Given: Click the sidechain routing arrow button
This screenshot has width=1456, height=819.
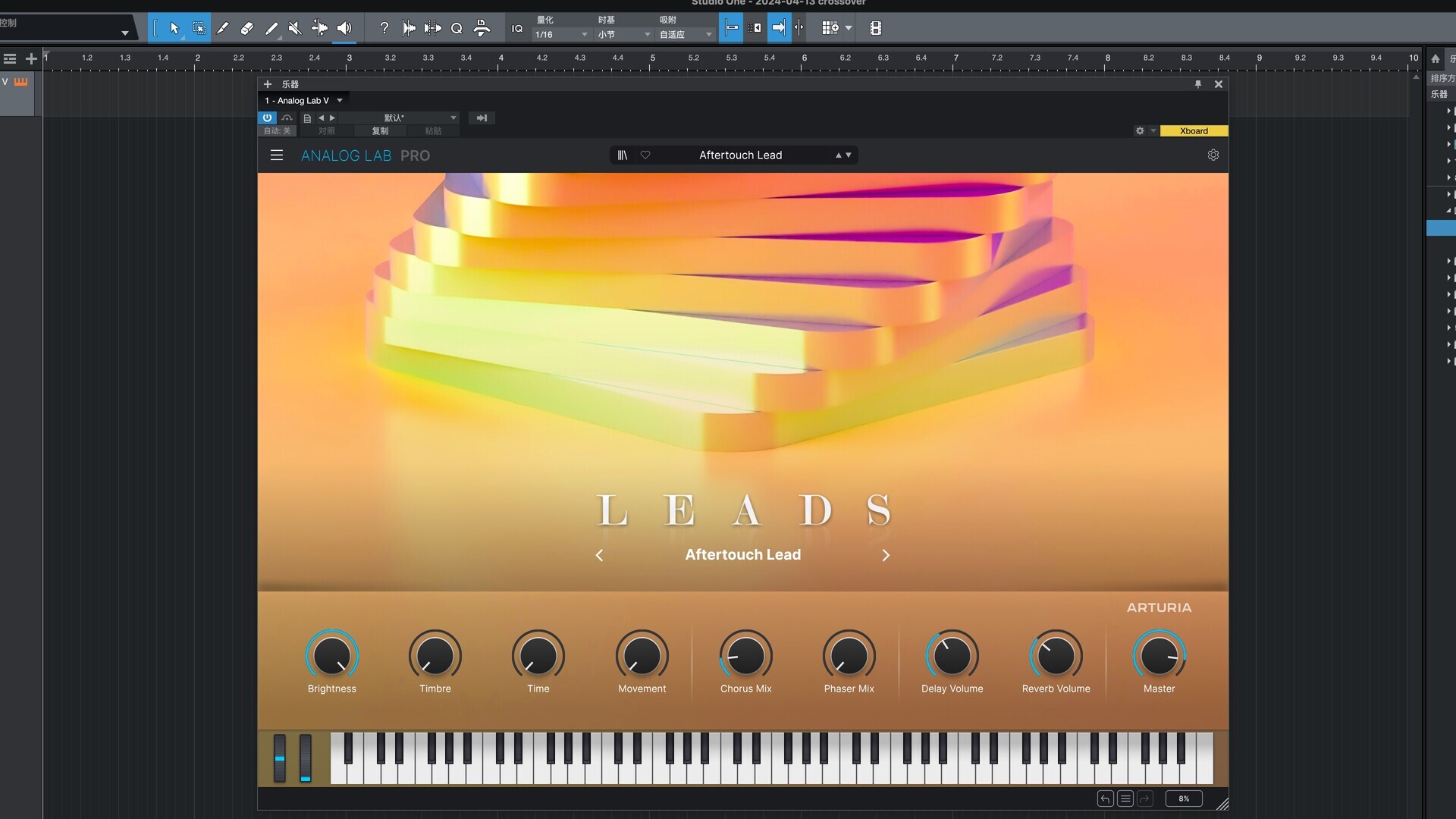Looking at the screenshot, I should (x=482, y=118).
